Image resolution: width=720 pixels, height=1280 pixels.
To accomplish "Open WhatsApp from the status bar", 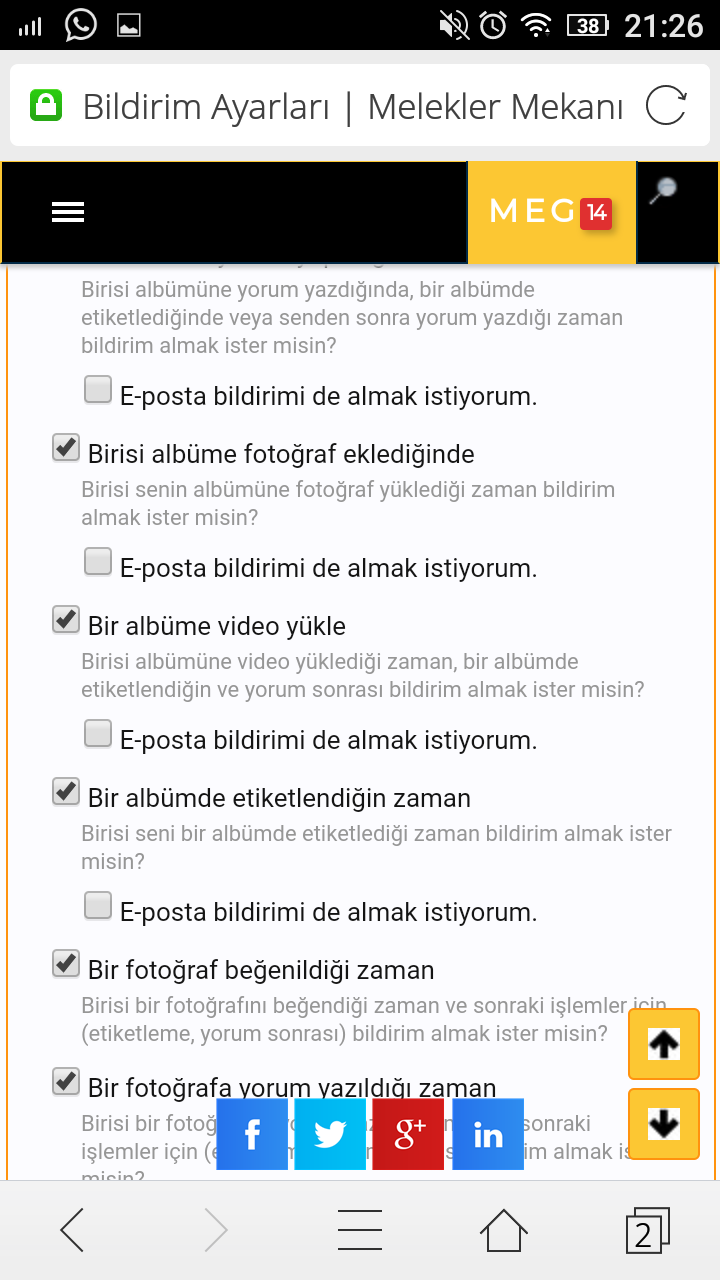I will coord(79,25).
